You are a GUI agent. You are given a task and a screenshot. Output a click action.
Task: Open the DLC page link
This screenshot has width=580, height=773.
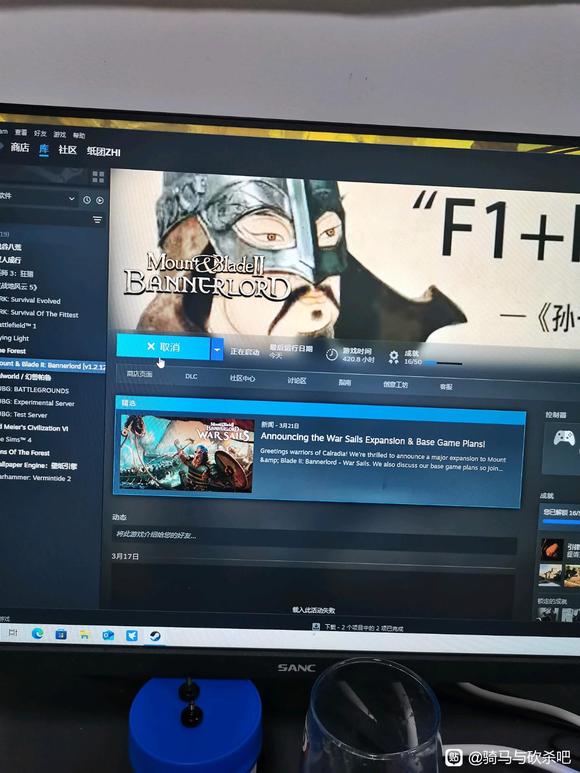pyautogui.click(x=191, y=376)
